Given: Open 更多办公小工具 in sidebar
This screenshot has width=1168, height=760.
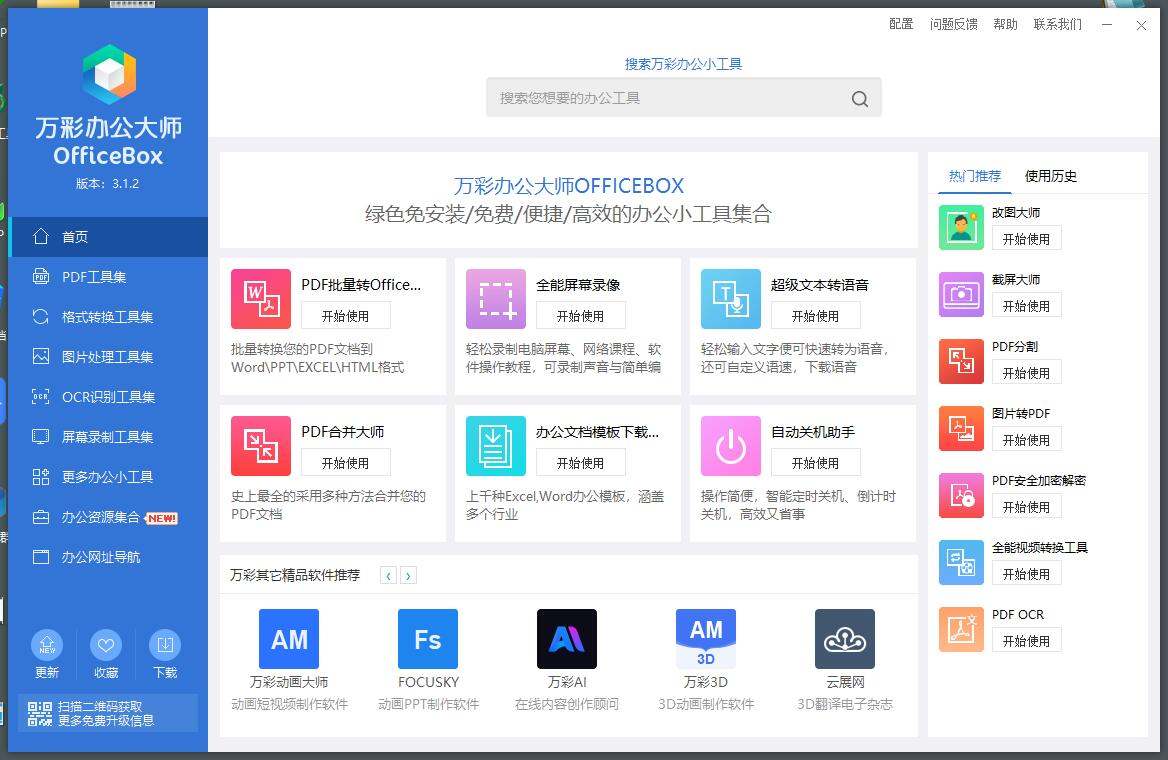Looking at the screenshot, I should pos(109,477).
